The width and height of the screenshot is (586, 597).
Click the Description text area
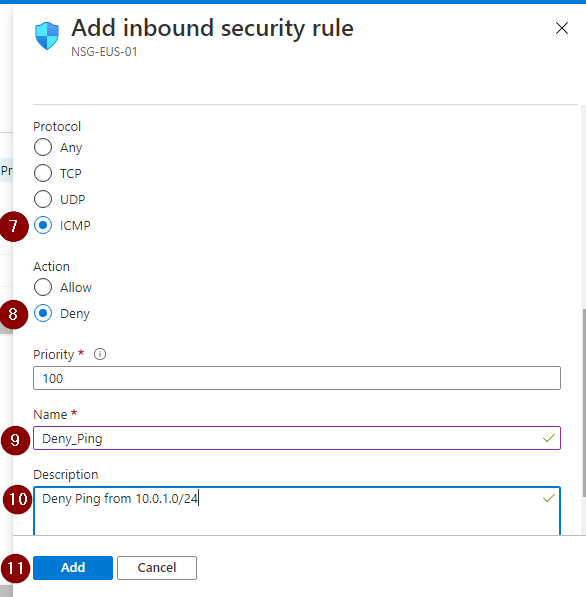click(x=297, y=511)
